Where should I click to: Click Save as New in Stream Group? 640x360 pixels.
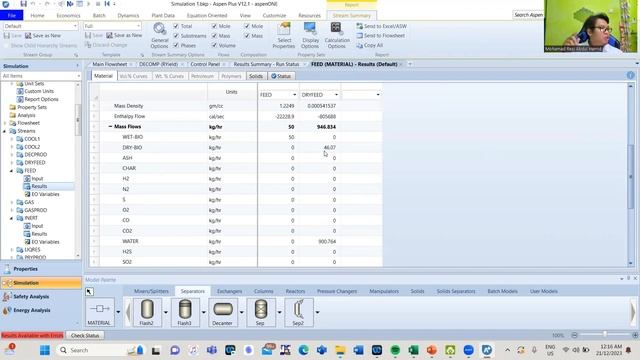click(43, 36)
